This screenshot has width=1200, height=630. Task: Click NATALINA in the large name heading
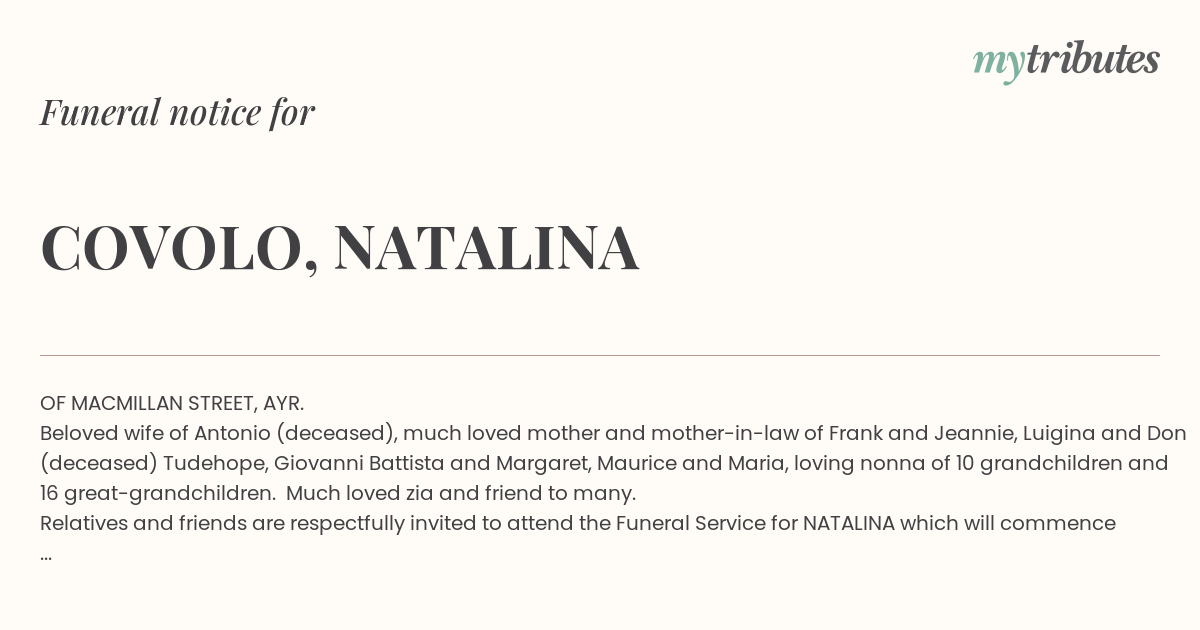(486, 249)
